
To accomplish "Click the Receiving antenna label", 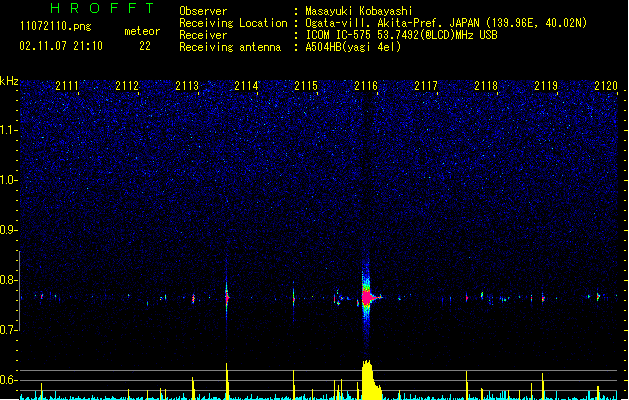I will (x=230, y=47).
